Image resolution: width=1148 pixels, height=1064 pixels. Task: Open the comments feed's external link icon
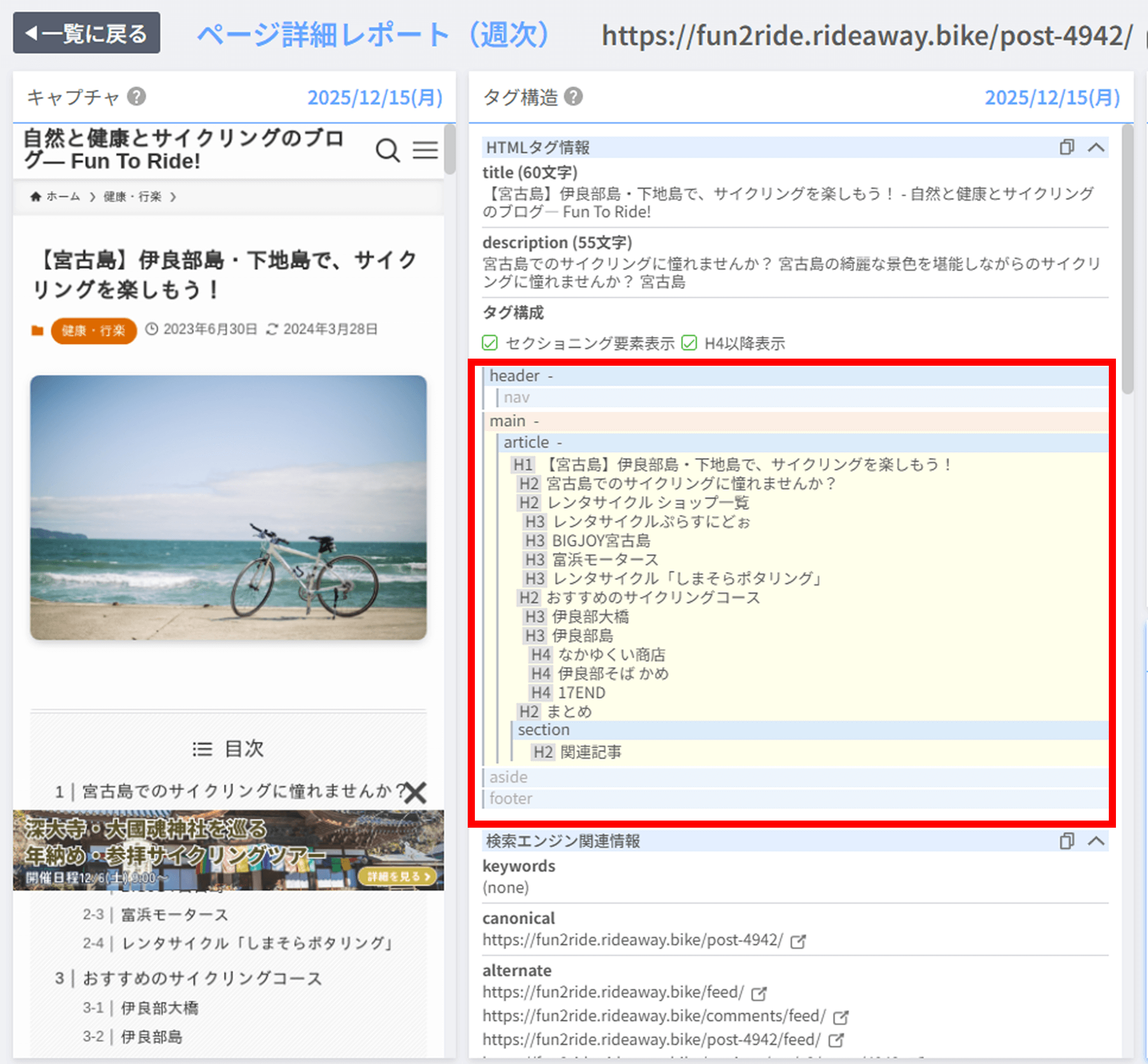coord(841,1017)
